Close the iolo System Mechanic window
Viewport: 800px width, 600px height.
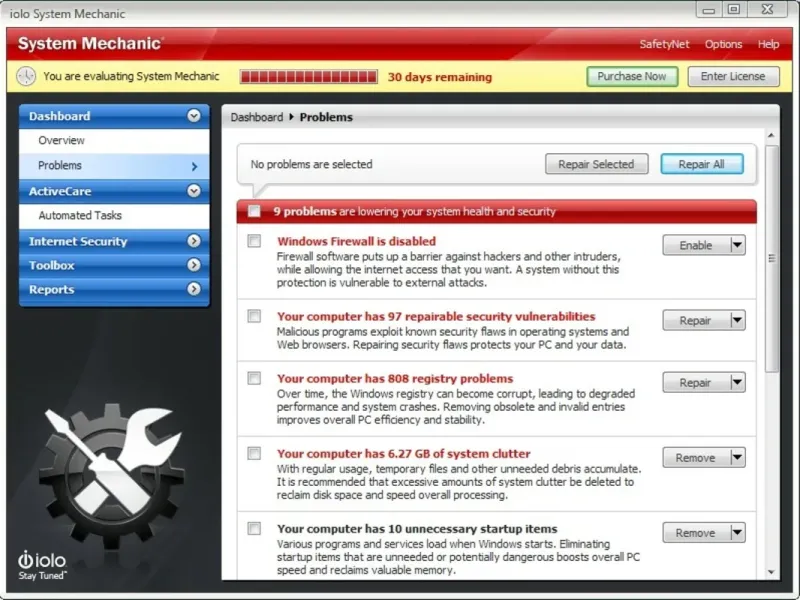(x=767, y=9)
